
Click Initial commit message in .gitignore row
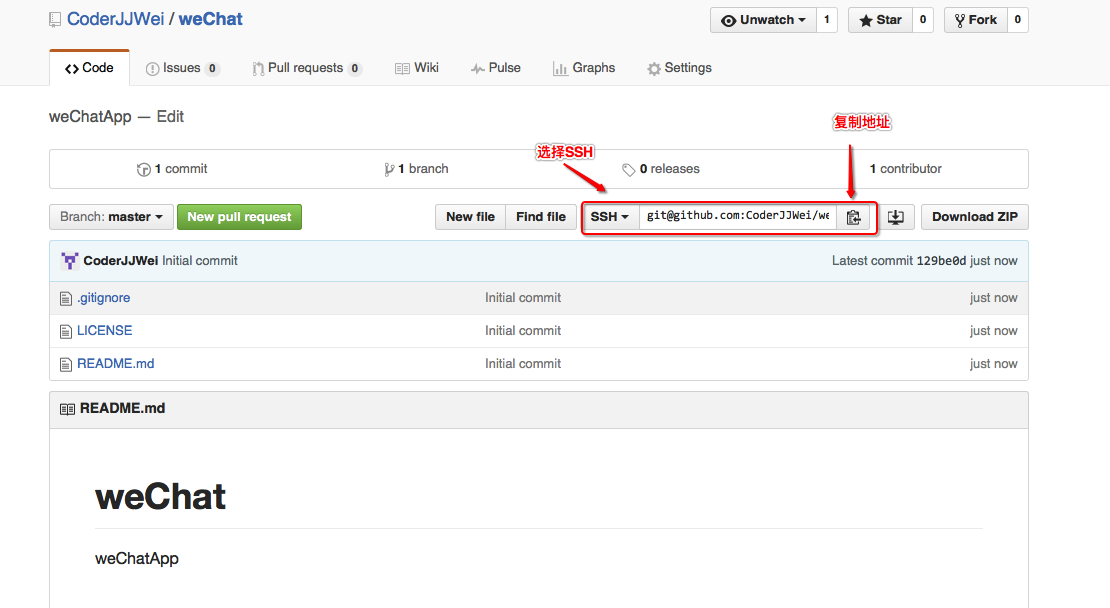pyautogui.click(x=523, y=298)
